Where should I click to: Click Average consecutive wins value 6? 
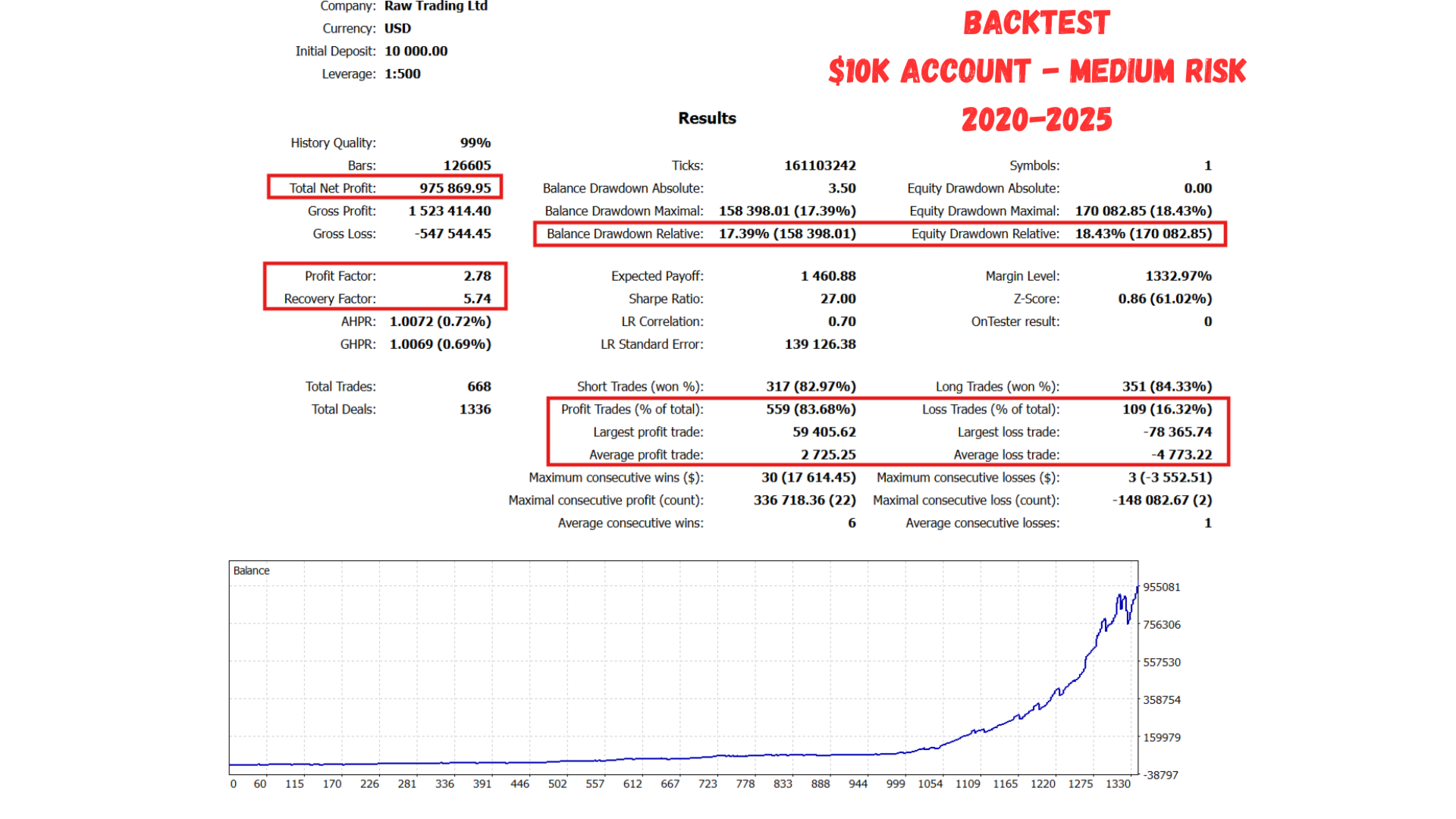coord(852,523)
